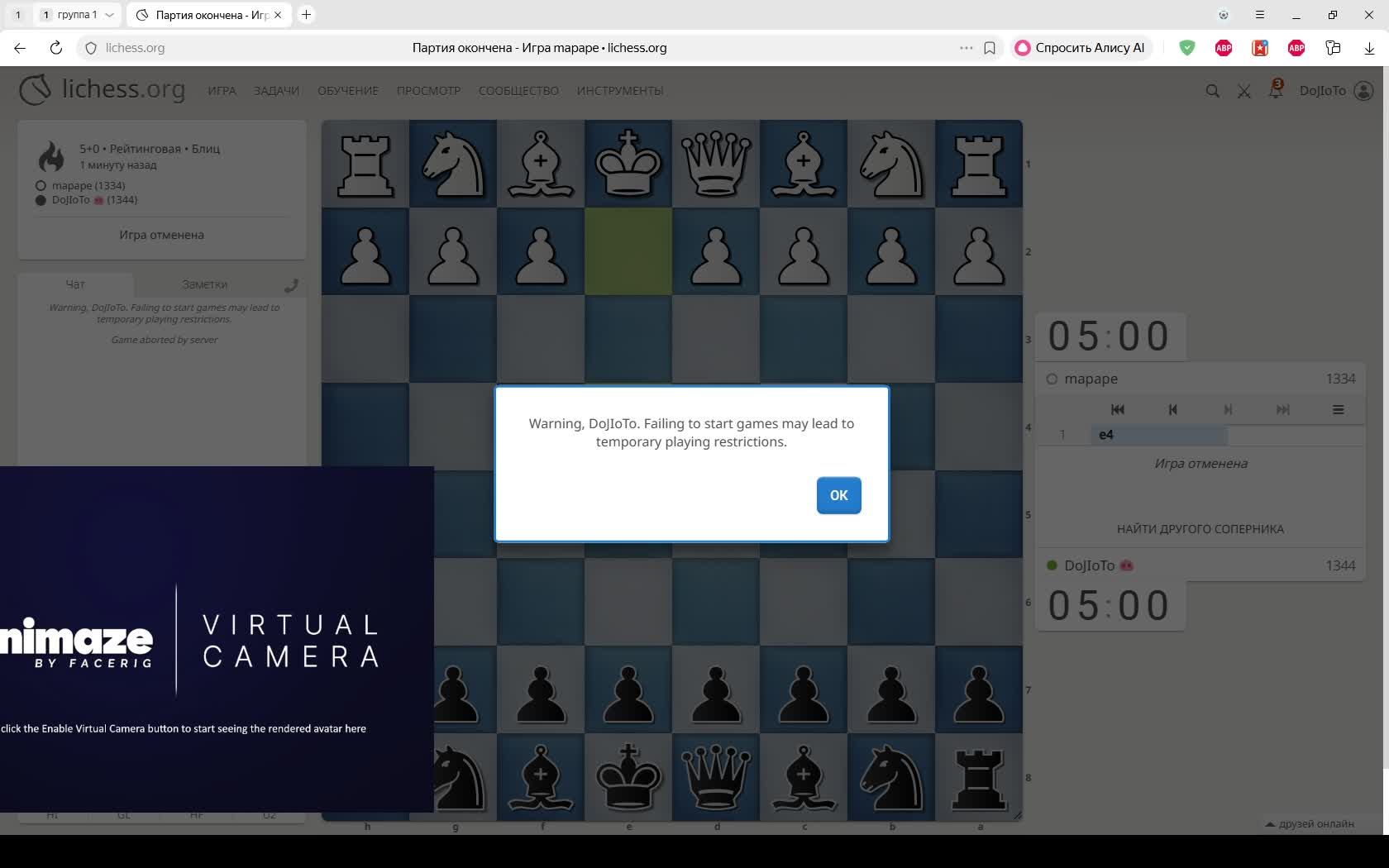1389x868 pixels.
Task: Toggle the Спросить Алису AI feature
Action: (x=1079, y=48)
